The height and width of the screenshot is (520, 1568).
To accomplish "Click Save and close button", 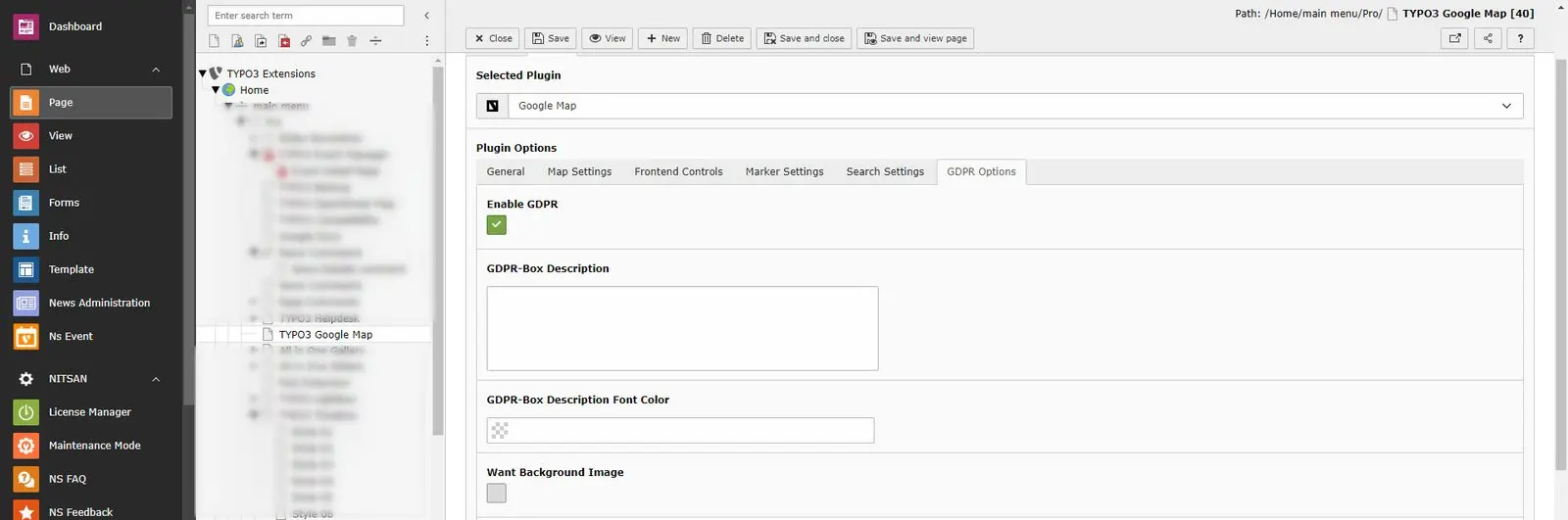I will click(x=804, y=38).
